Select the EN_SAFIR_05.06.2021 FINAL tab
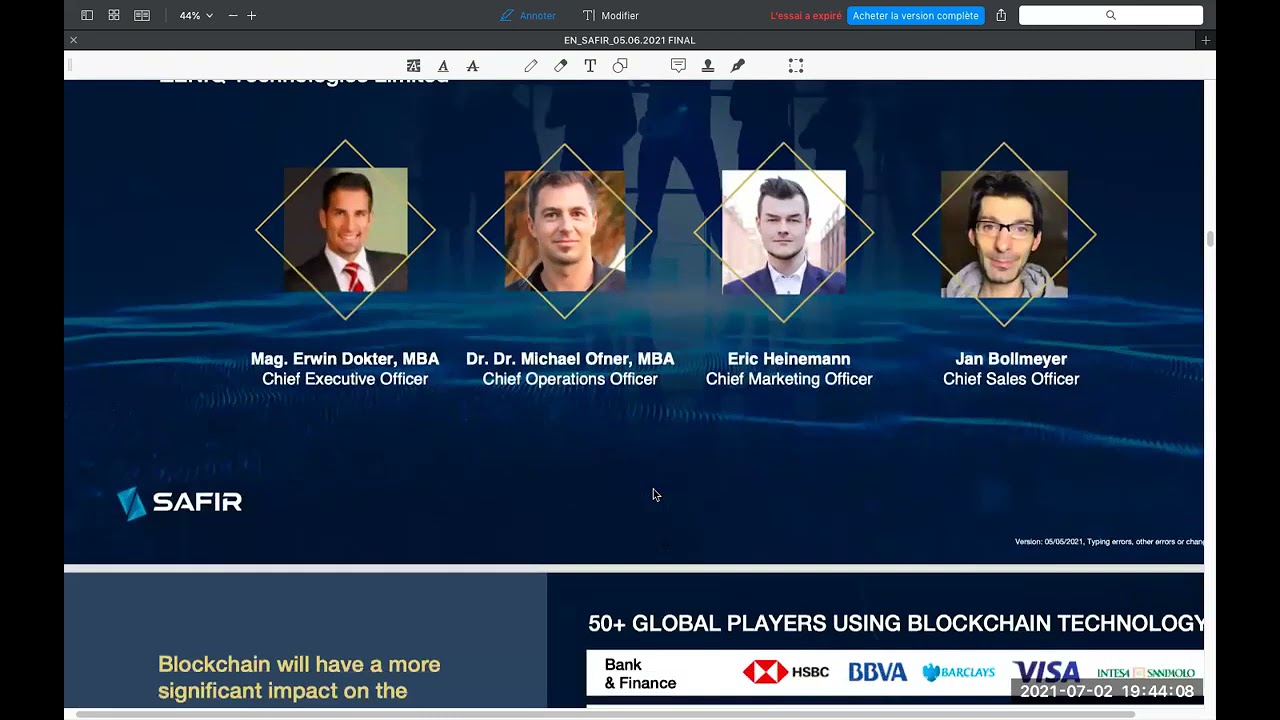The height and width of the screenshot is (720, 1280). pyautogui.click(x=630, y=40)
